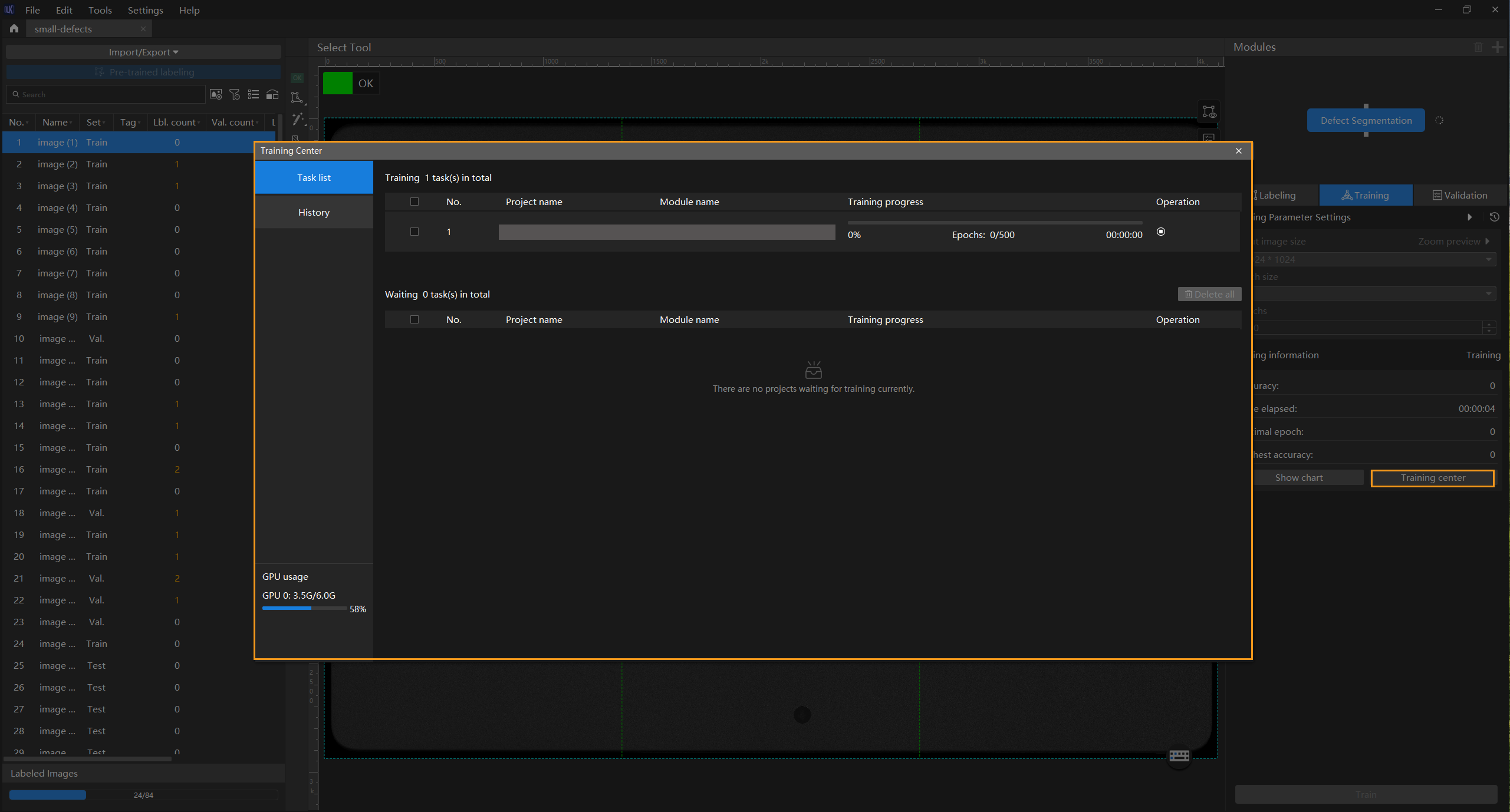Select image row number 21 Val.

(x=129, y=579)
